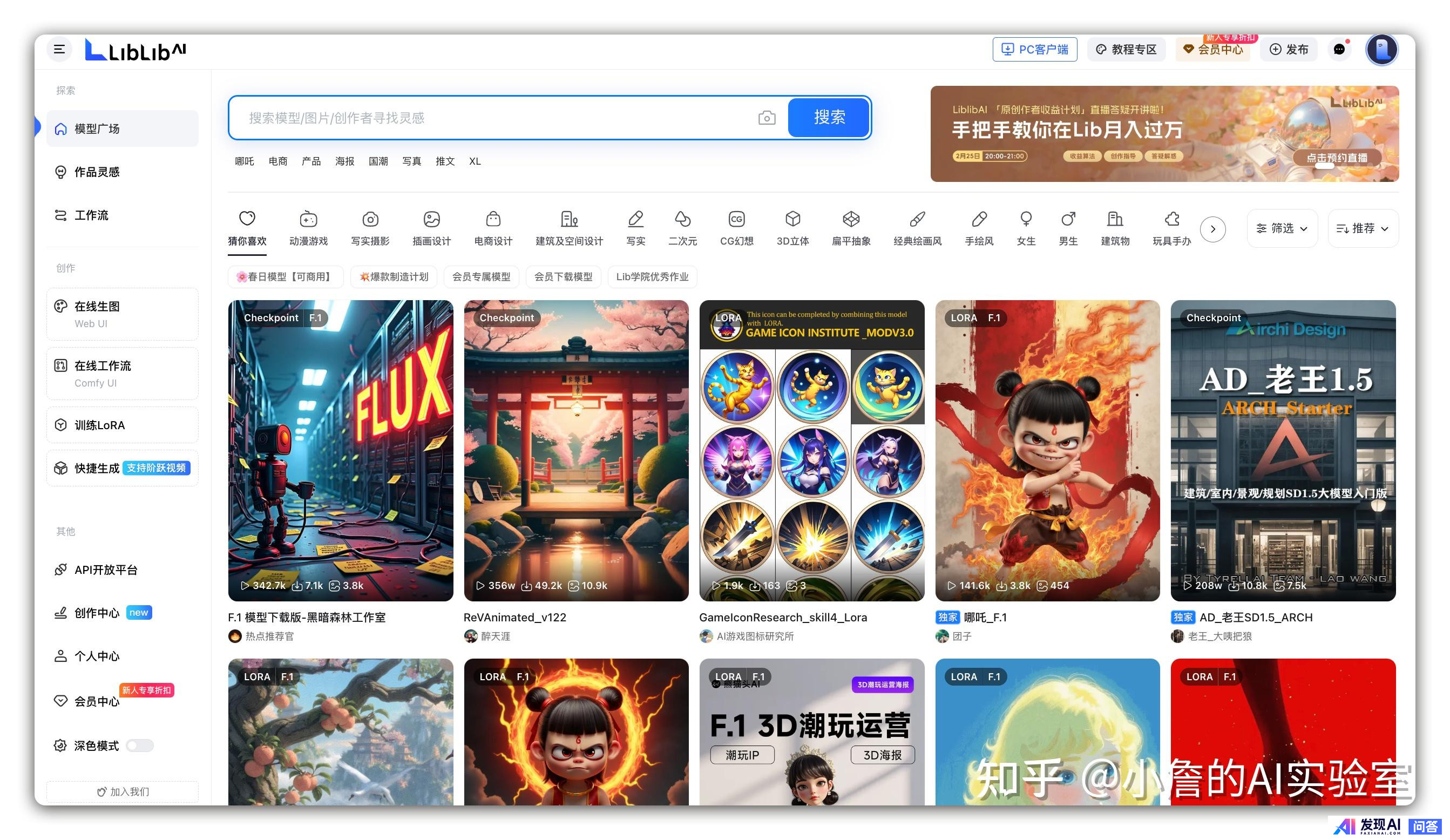Click the user avatar icon
Screen dimensions: 1450x840
pyautogui.click(x=1381, y=50)
